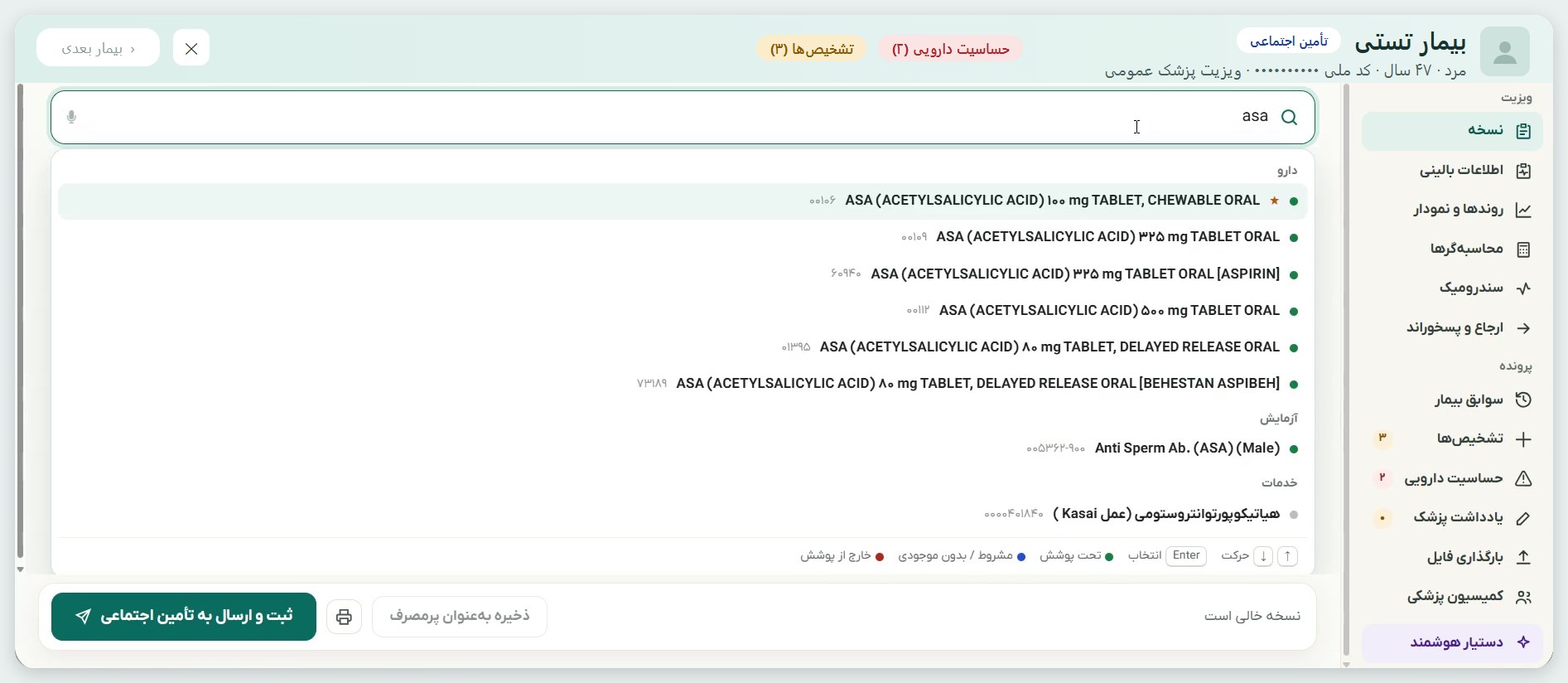The image size is (1568, 683).
Task: Click the بارگذاری فایل upload icon
Action: coord(1523,558)
